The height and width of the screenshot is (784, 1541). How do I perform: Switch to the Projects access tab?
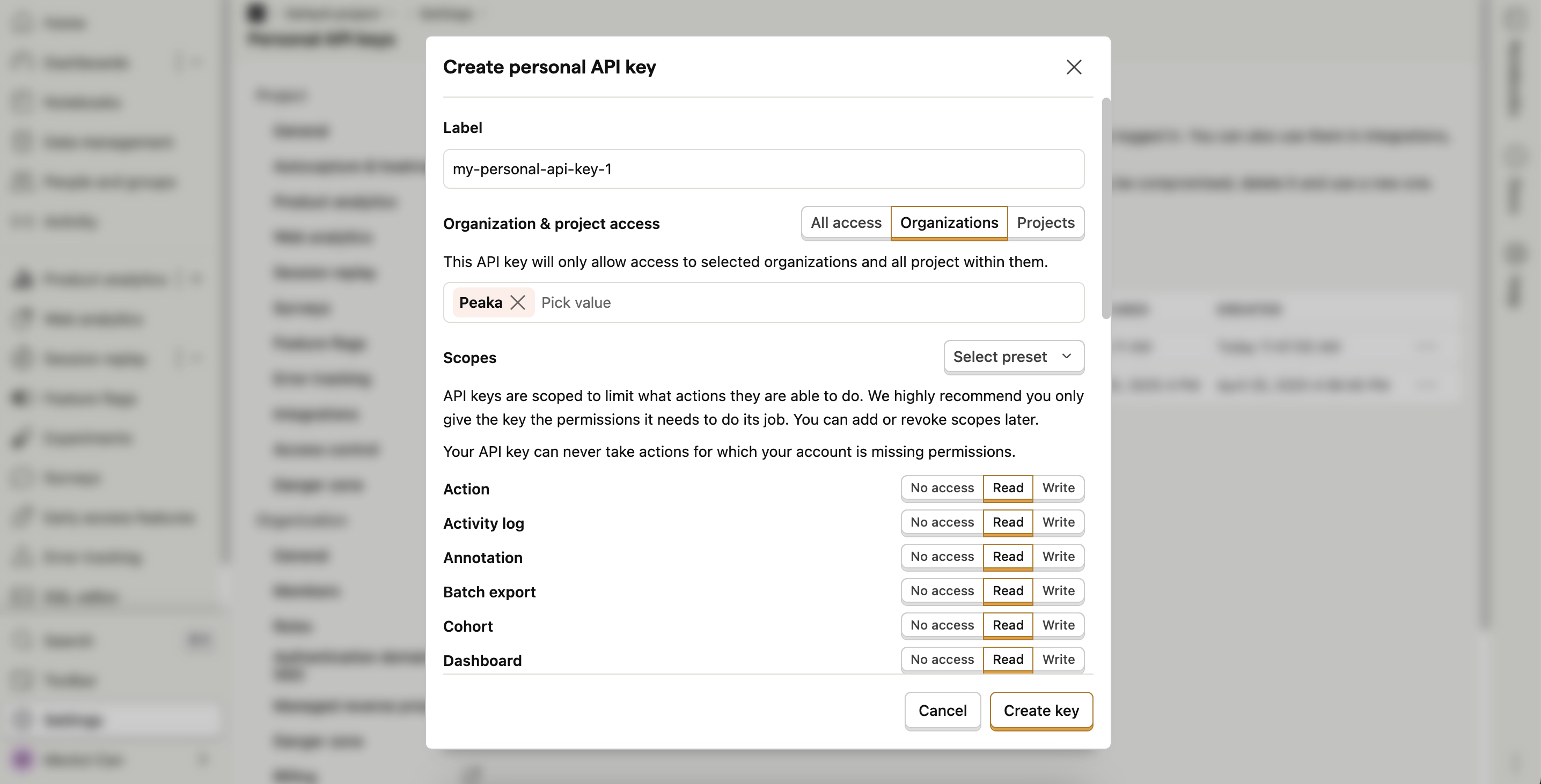[1046, 223]
